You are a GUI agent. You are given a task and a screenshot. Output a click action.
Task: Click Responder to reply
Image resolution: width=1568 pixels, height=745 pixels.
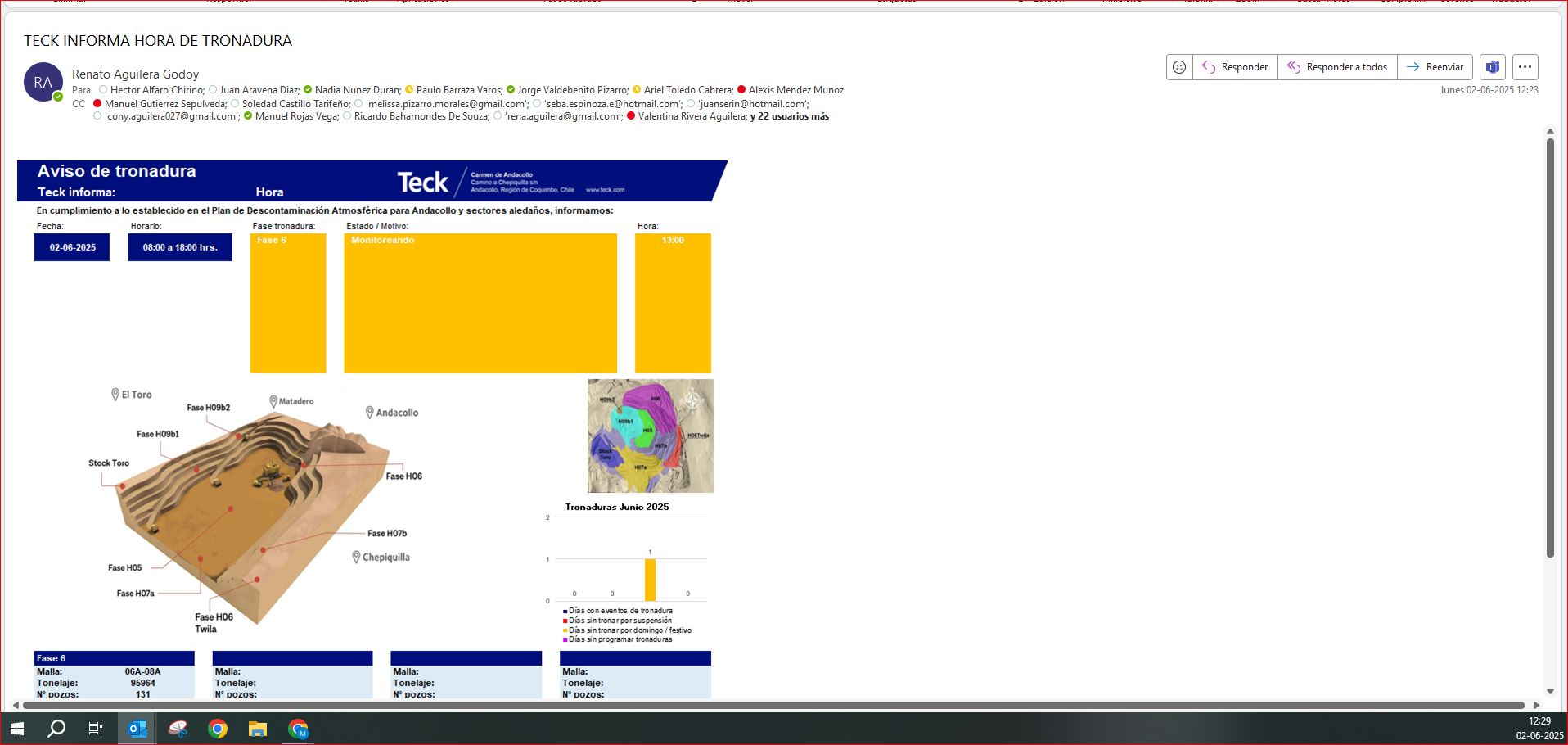(1235, 67)
